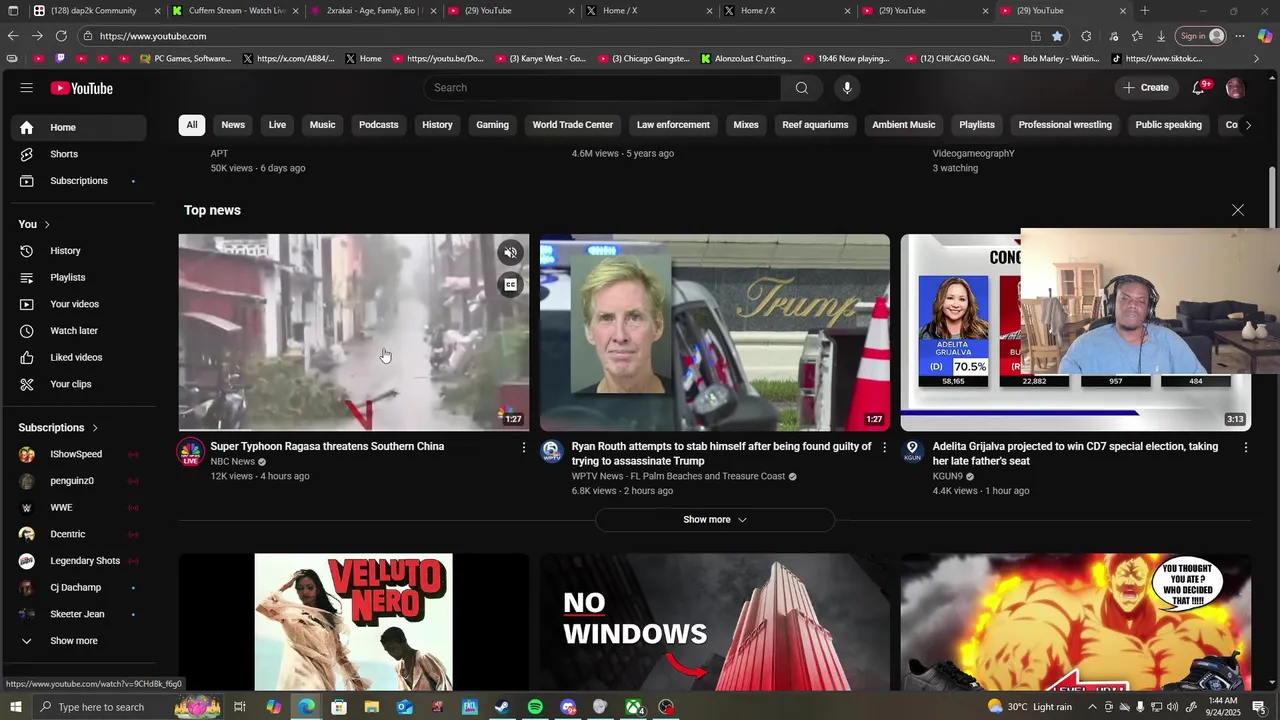Go to Subscriptions in the sidebar
The width and height of the screenshot is (1280, 720).
point(77,181)
